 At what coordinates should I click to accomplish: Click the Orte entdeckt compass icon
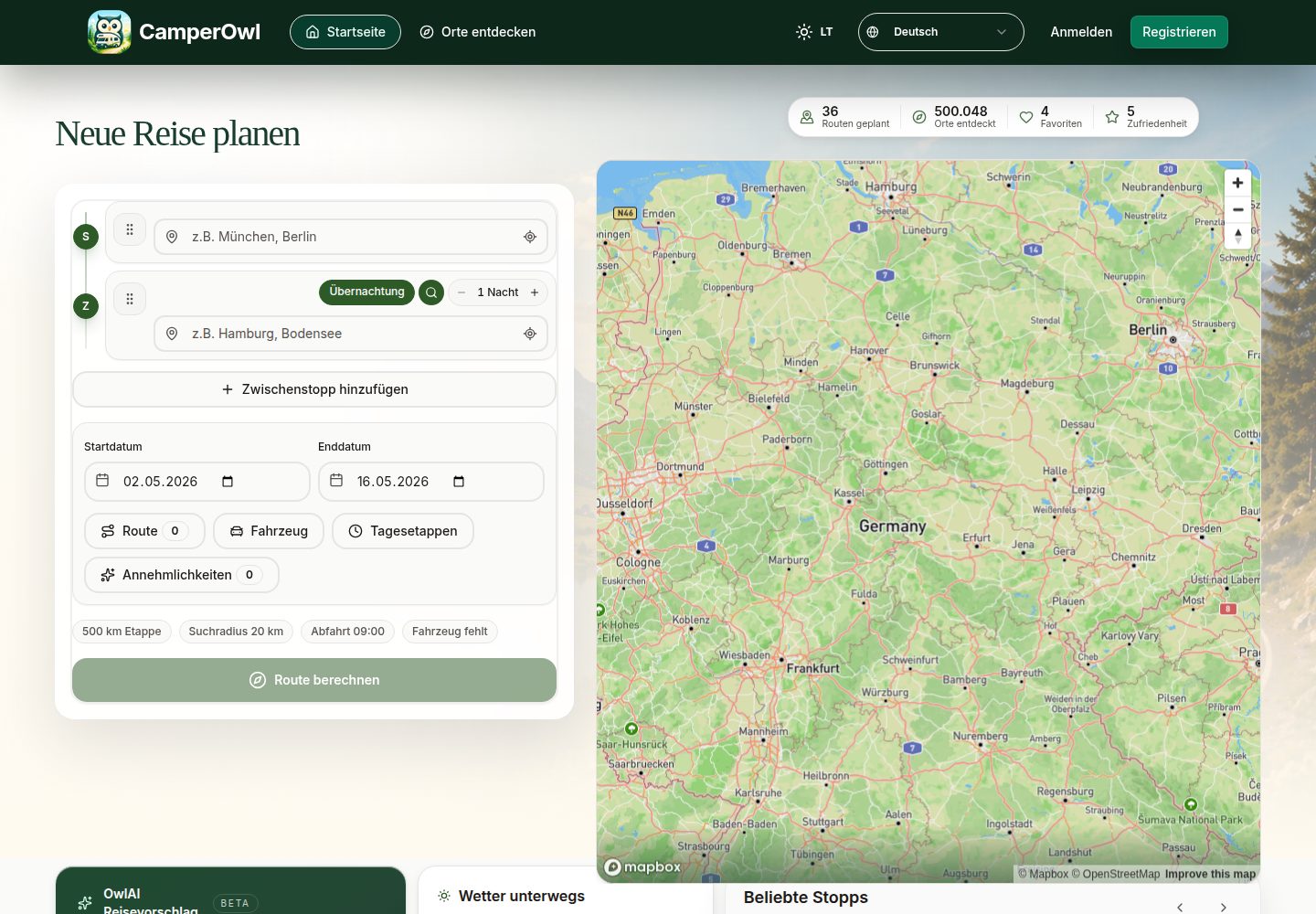pyautogui.click(x=919, y=117)
